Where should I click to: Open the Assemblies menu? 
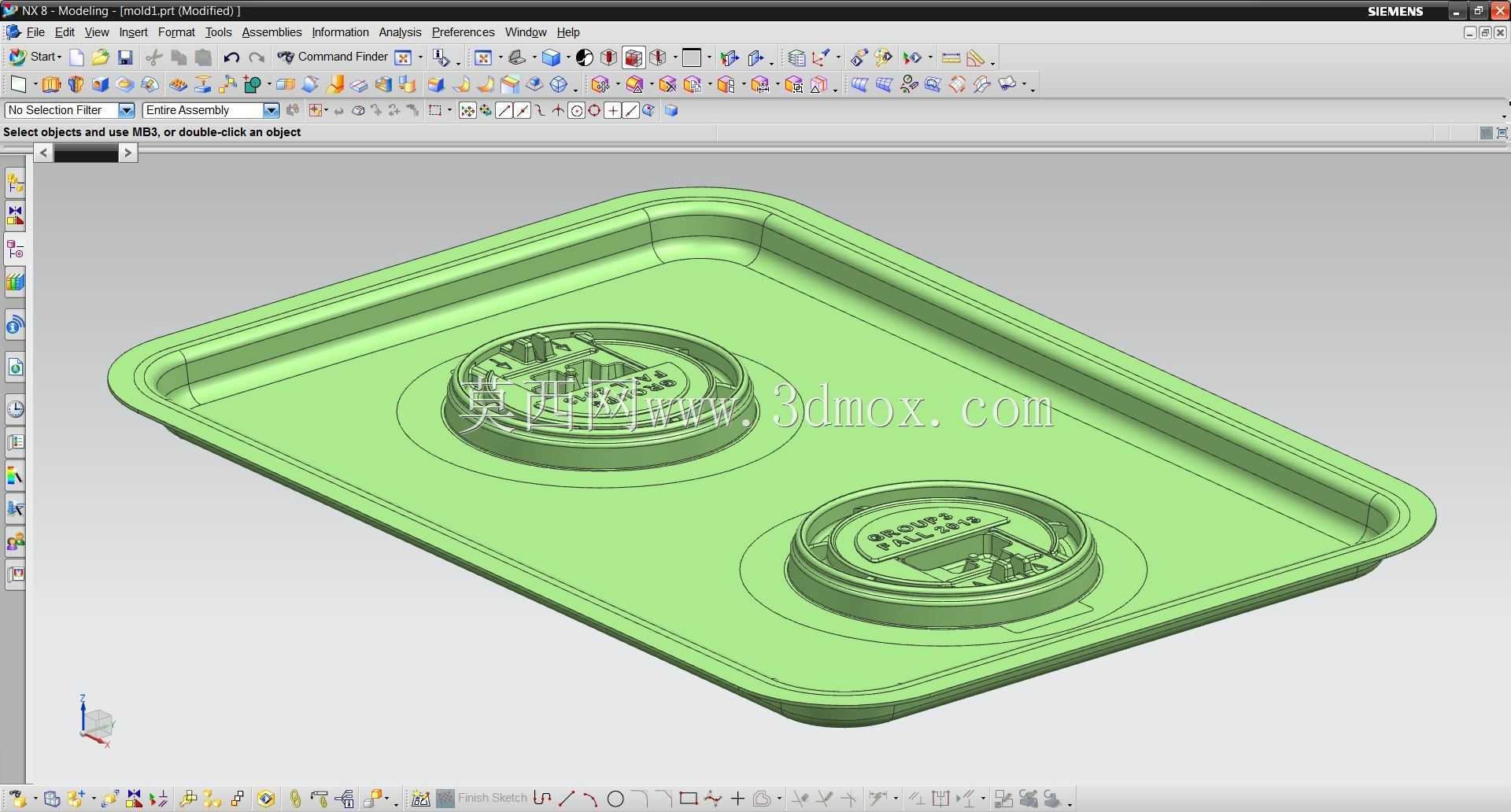[x=272, y=32]
